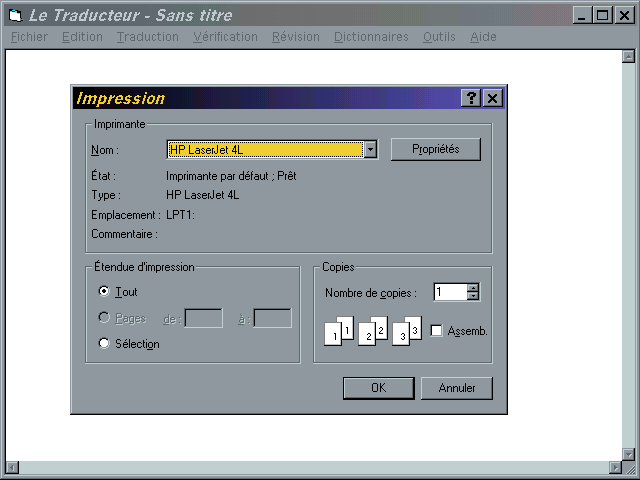Click the collation pages illustration marked 3 3
640x480 pixels.
click(x=407, y=331)
